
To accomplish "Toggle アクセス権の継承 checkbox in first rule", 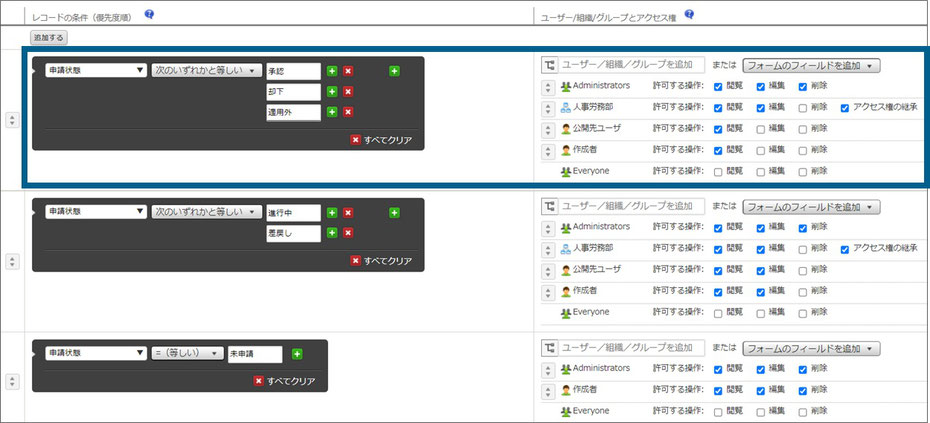I will pyautogui.click(x=846, y=107).
